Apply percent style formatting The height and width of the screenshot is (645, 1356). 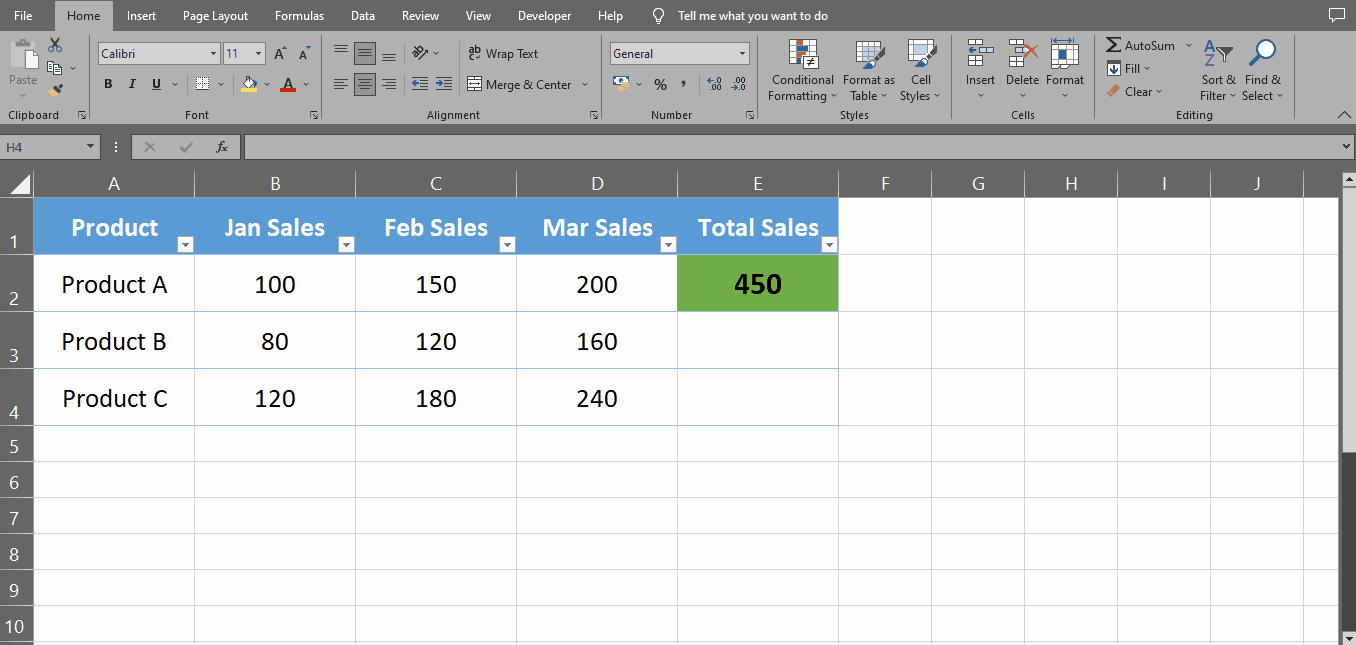coord(660,85)
